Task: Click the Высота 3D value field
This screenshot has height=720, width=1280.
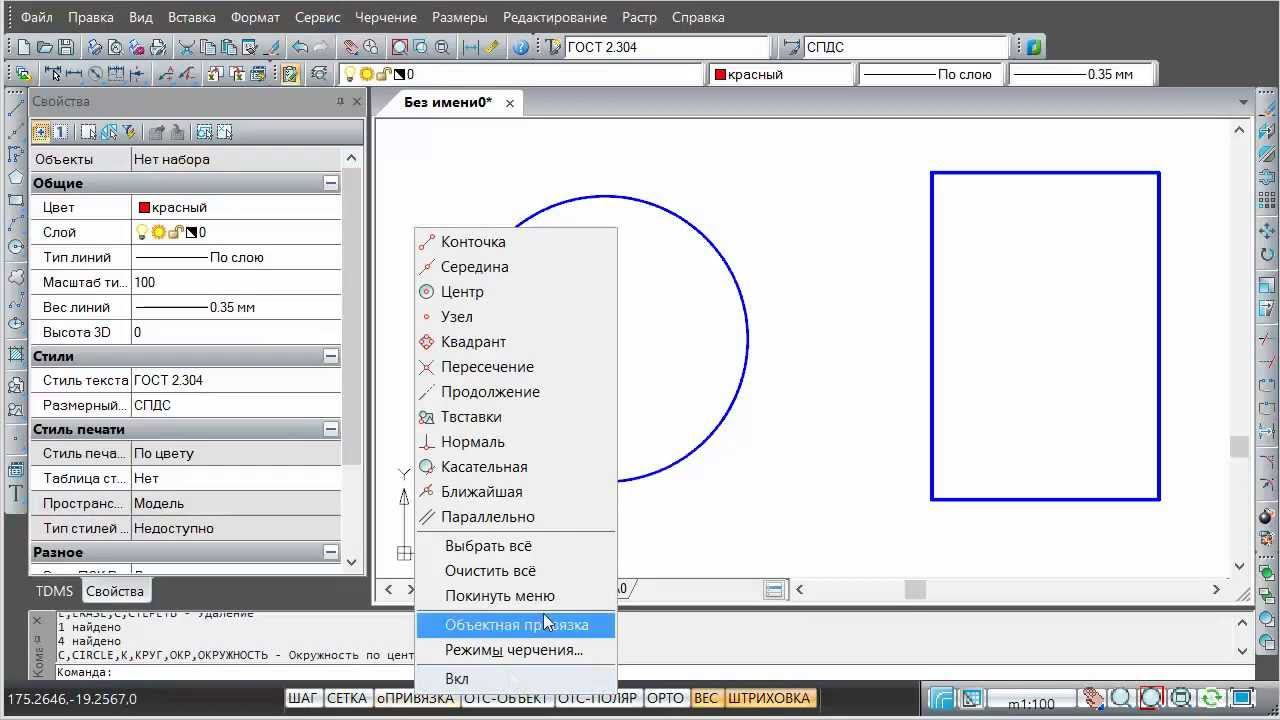Action: (237, 332)
